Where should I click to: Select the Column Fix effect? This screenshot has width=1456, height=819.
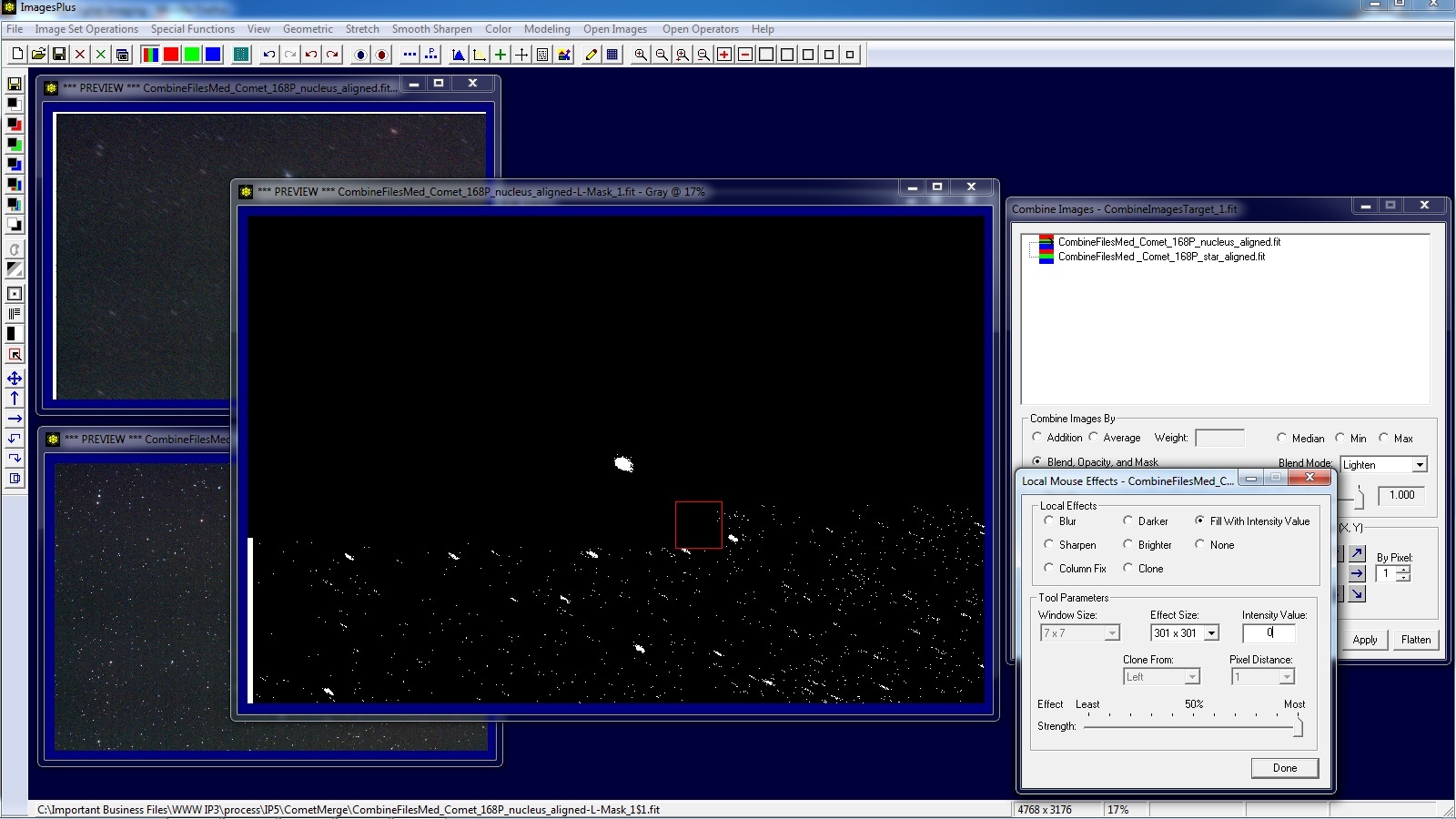(1075, 569)
